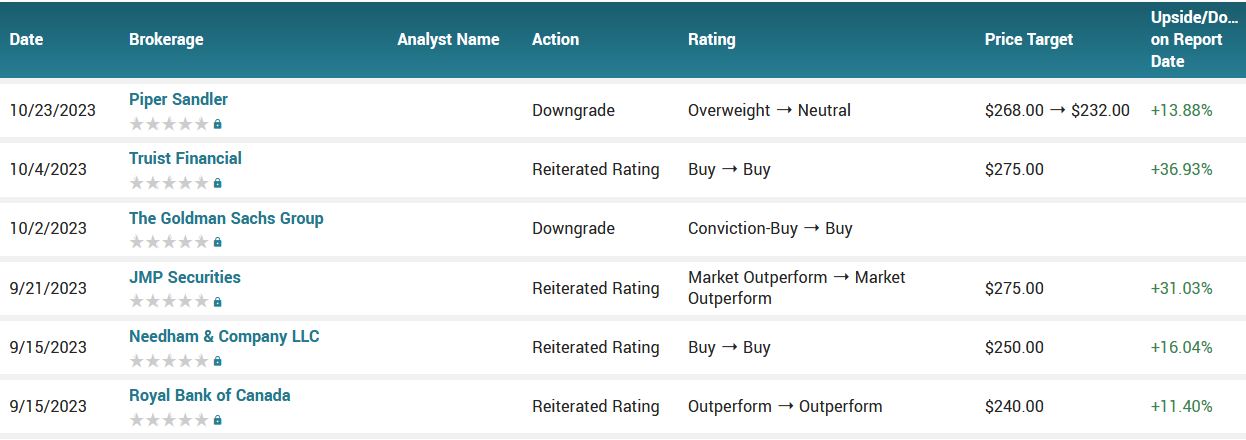Viewport: 1246px width, 440px height.
Task: Sort by the Brokerage column header
Action: (x=166, y=40)
